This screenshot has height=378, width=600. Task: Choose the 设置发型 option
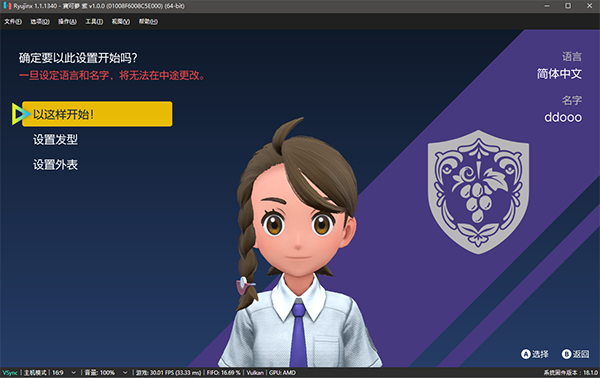click(x=55, y=140)
